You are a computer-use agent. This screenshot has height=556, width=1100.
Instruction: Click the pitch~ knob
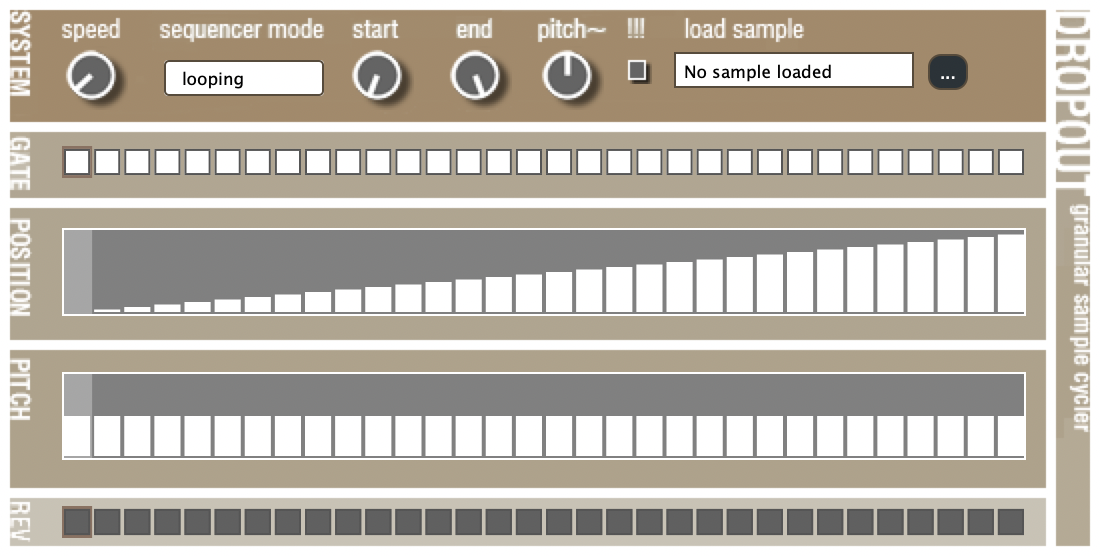click(567, 76)
